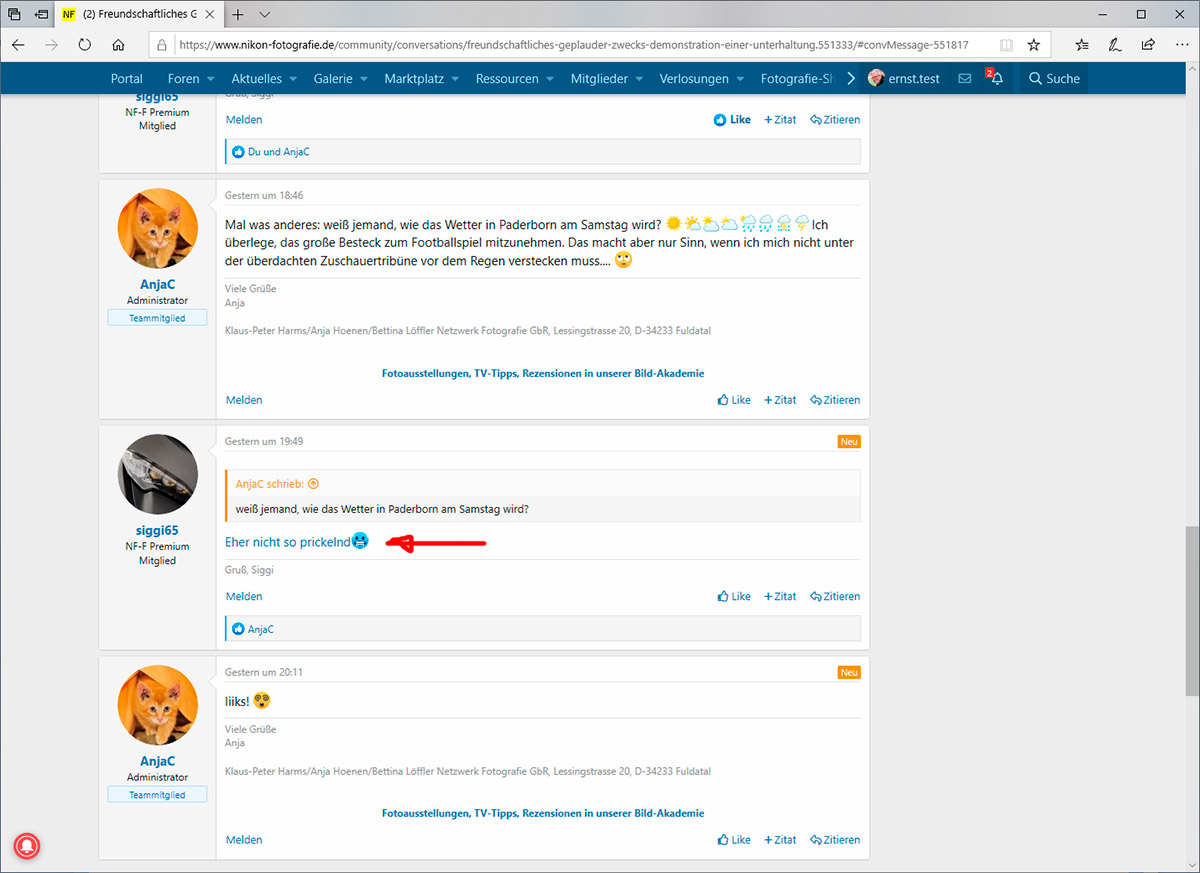Open AnjaC username on the 18:46 post

[158, 284]
